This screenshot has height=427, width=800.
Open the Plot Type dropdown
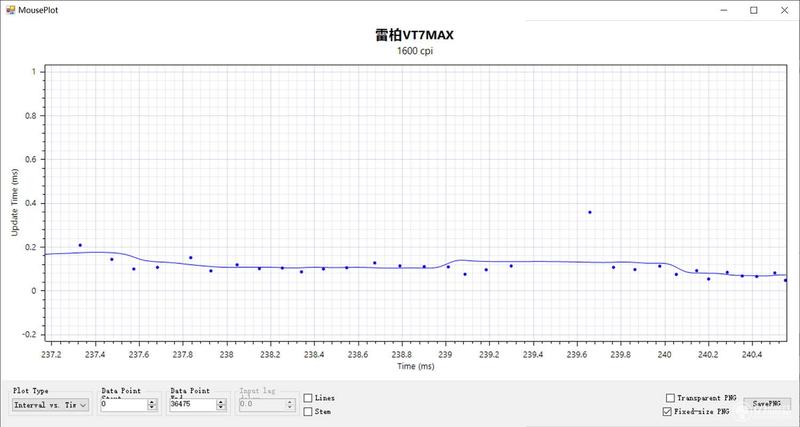tap(51, 405)
